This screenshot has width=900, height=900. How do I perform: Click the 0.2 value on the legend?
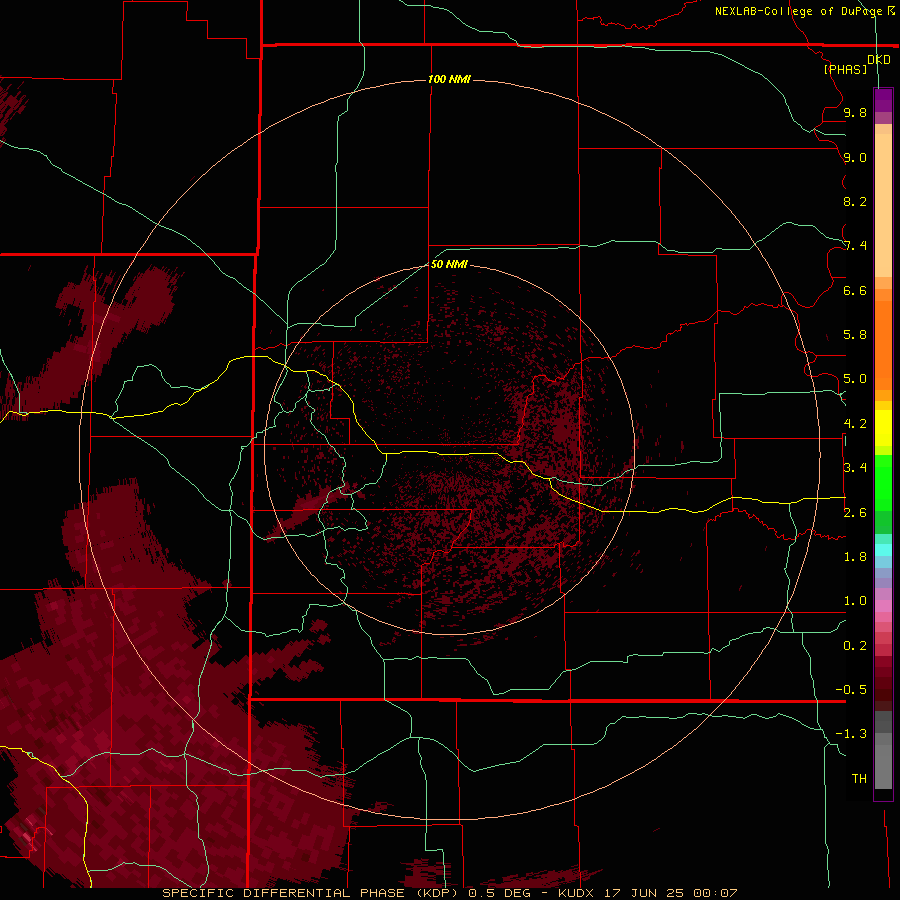[855, 646]
